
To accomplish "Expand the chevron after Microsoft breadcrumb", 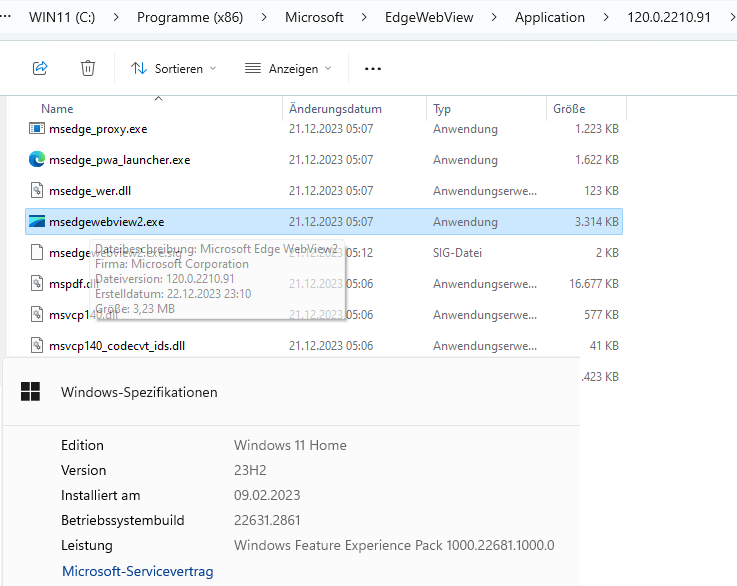I will tap(364, 17).
